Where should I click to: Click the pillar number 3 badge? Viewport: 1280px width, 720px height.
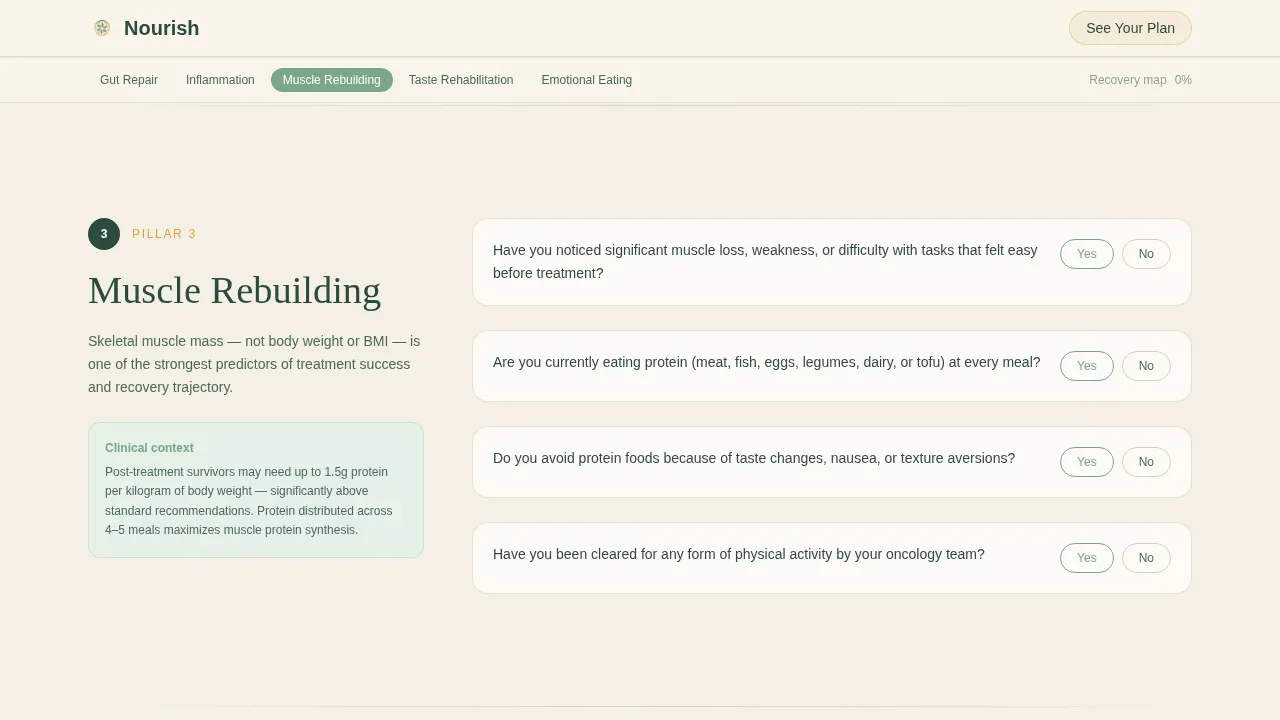pyautogui.click(x=104, y=234)
